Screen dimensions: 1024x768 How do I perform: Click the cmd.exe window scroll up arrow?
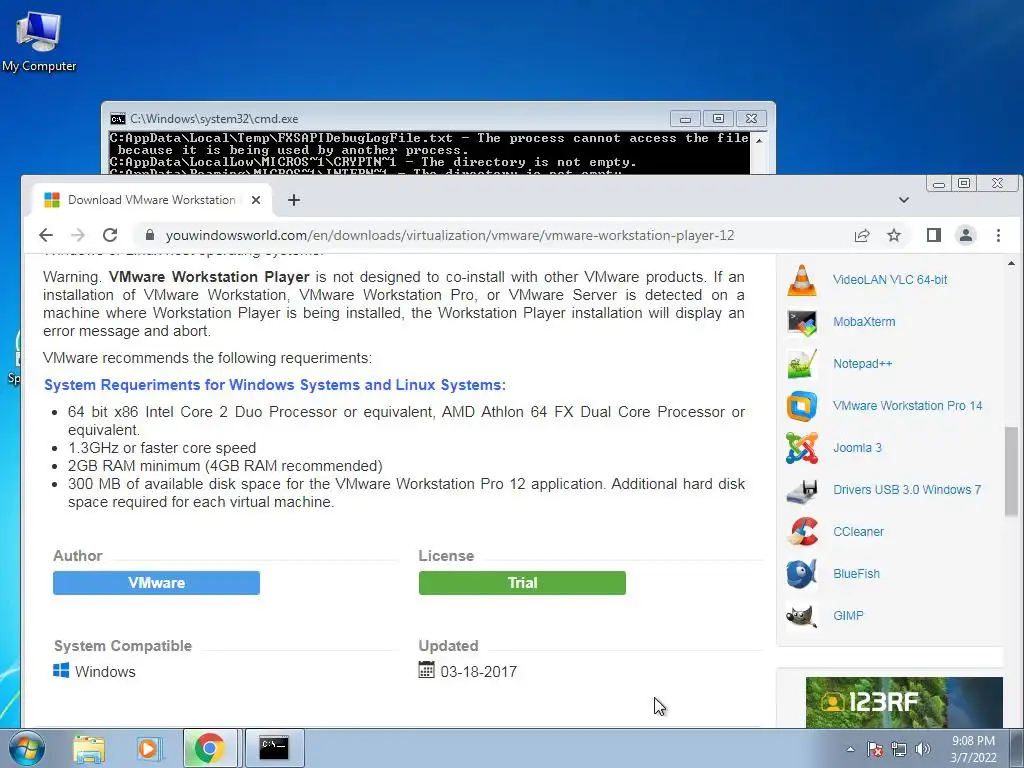pos(759,140)
